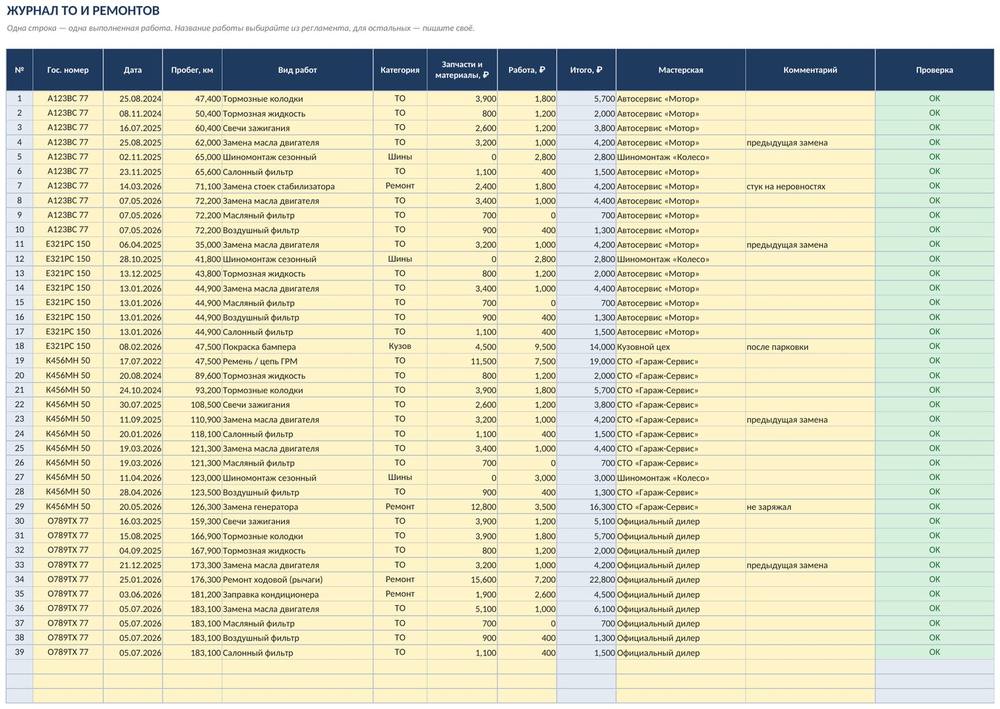Select the total value 6,100
This screenshot has height=709, width=1000.
[x=586, y=609]
